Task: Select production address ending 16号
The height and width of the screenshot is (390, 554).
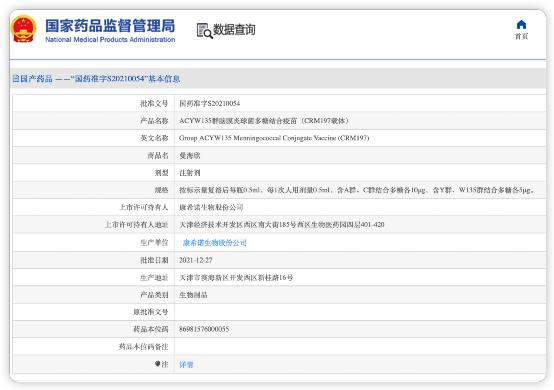Action: pos(236,278)
